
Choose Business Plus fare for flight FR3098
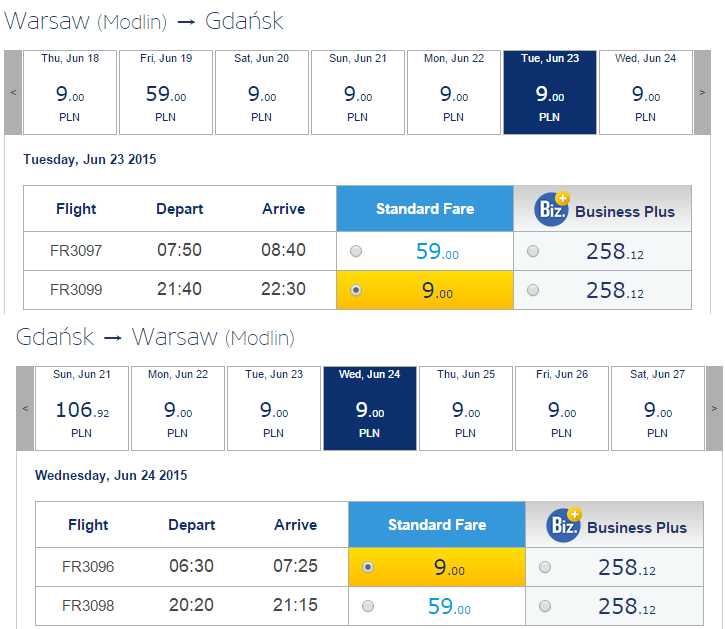point(545,606)
